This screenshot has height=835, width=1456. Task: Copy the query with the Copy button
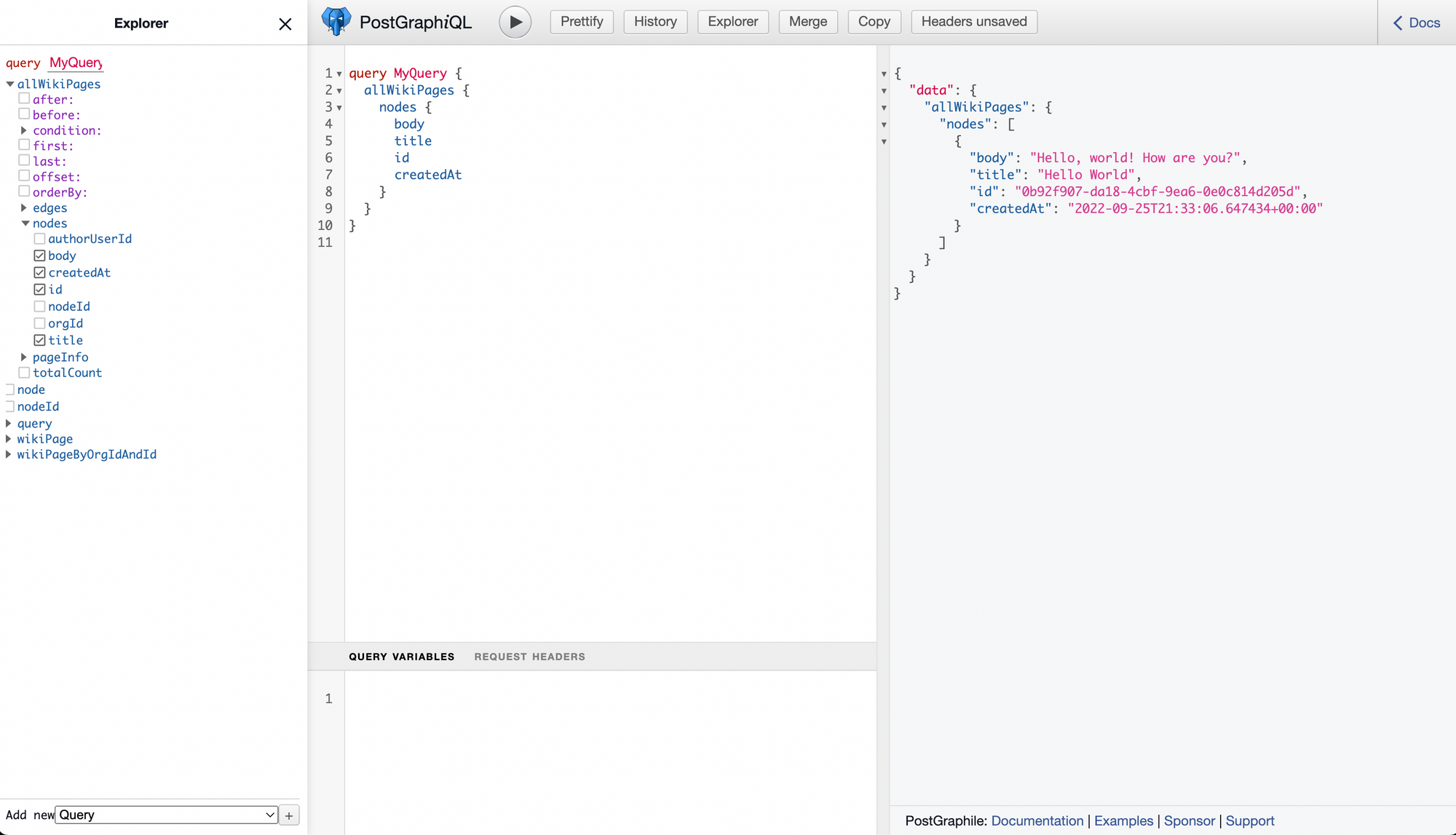click(x=874, y=22)
